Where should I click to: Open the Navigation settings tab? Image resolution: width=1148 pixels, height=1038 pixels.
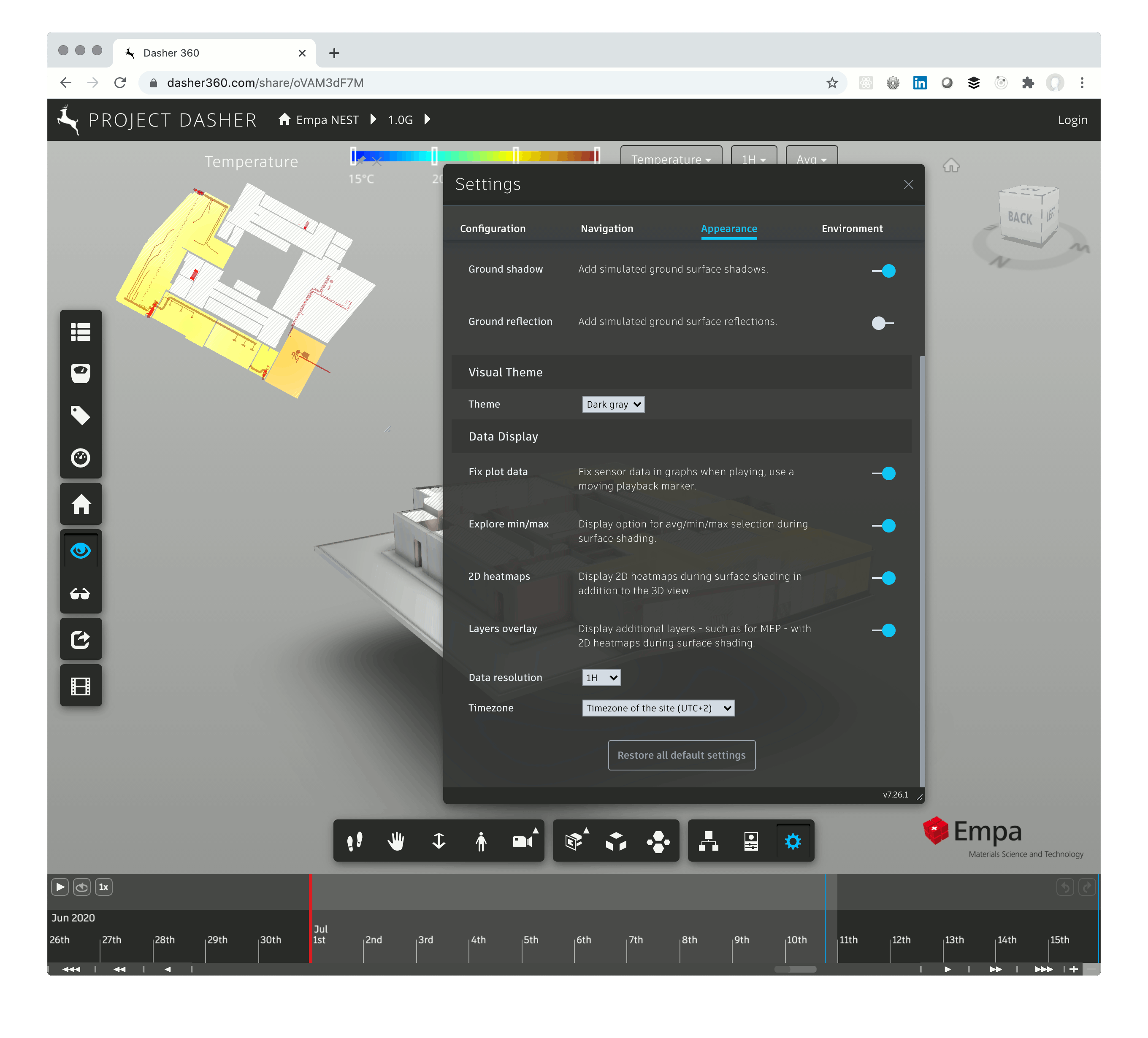tap(606, 228)
